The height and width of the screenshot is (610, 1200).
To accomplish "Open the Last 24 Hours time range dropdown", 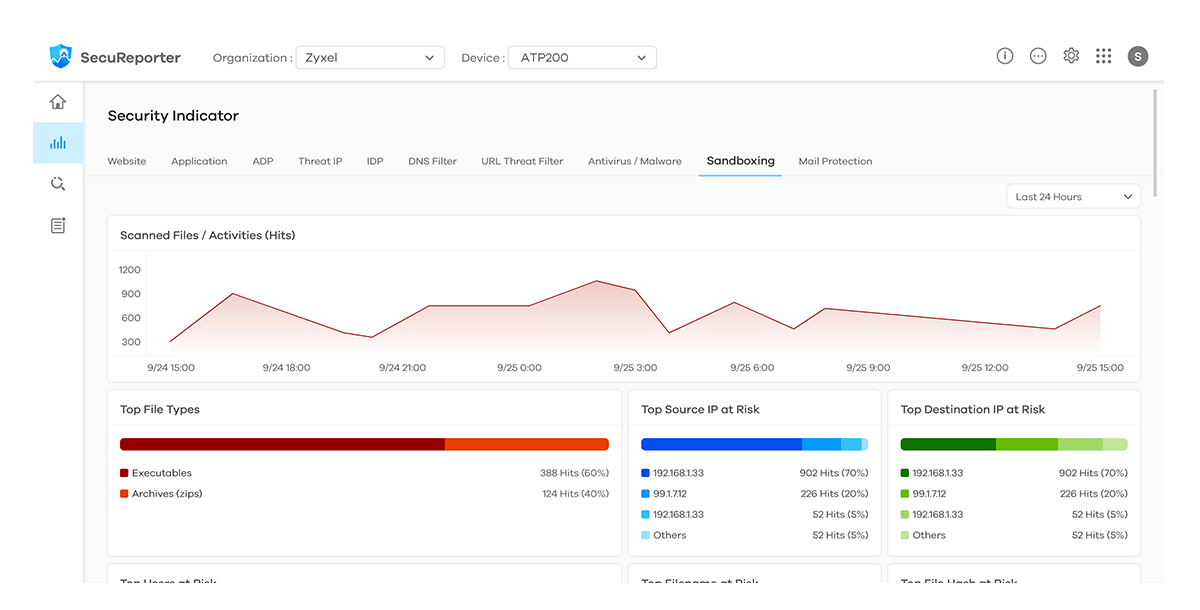I will point(1074,197).
